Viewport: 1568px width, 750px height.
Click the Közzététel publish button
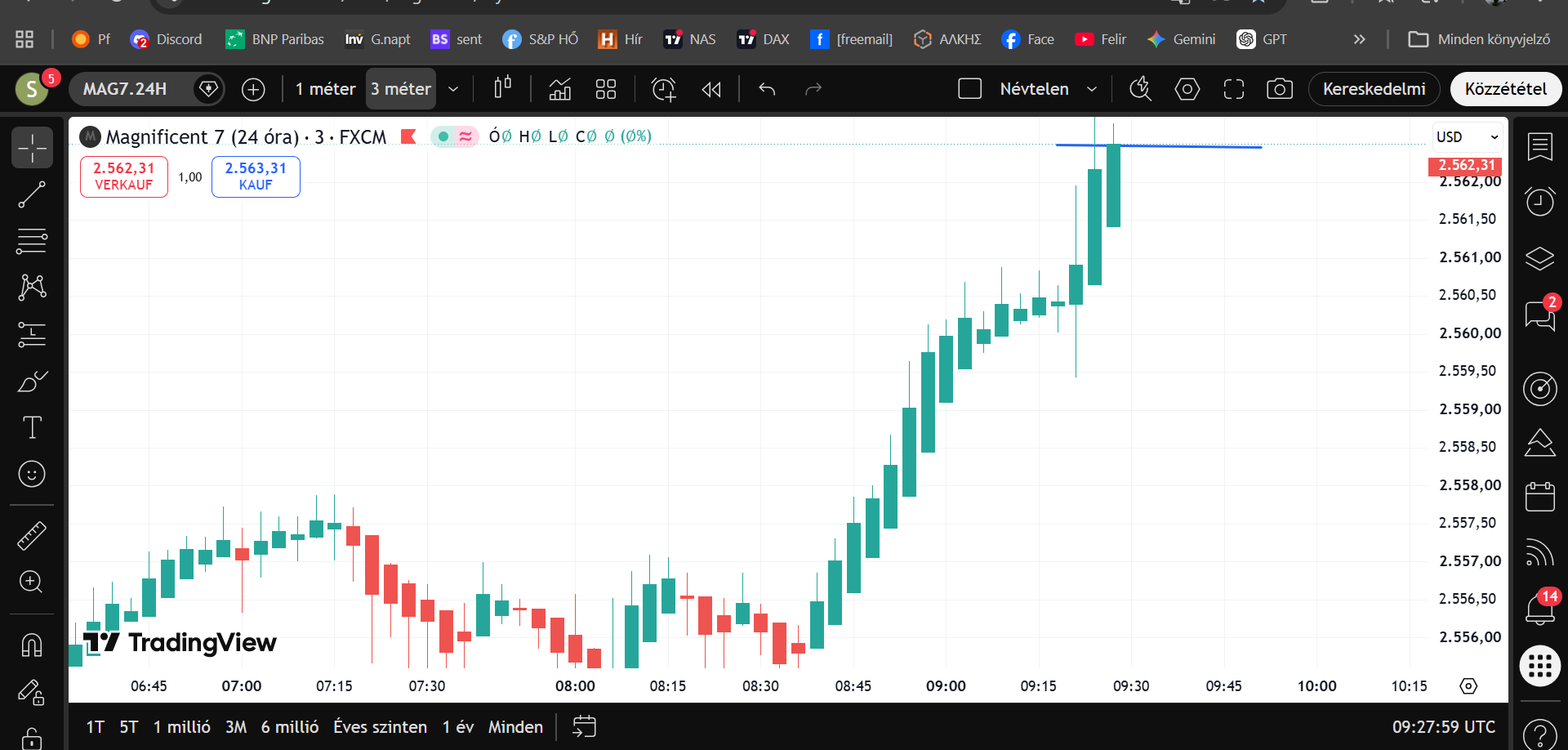pos(1505,88)
